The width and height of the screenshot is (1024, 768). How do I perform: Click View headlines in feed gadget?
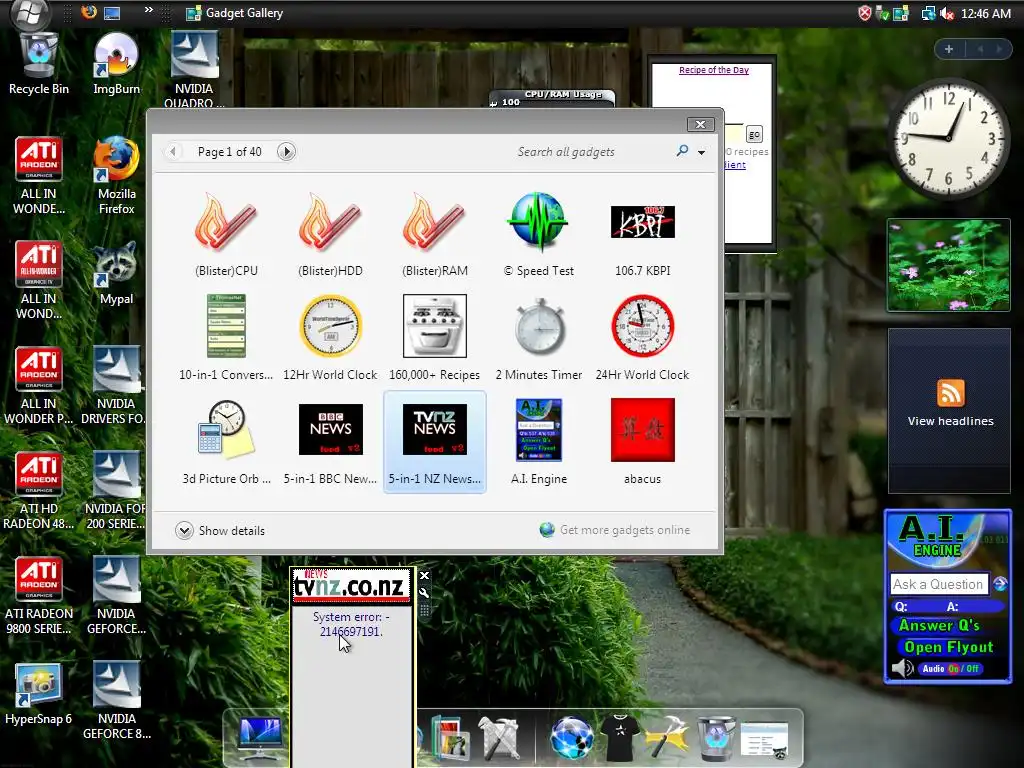pyautogui.click(x=950, y=421)
